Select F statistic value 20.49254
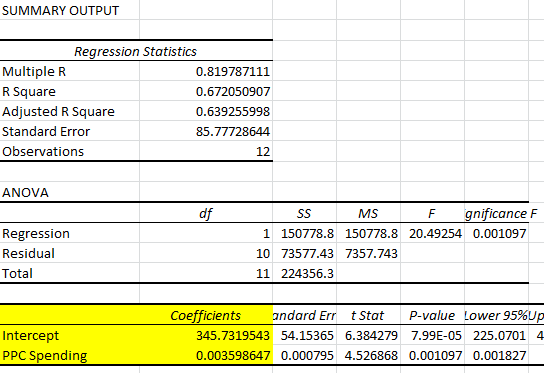 tap(432, 234)
